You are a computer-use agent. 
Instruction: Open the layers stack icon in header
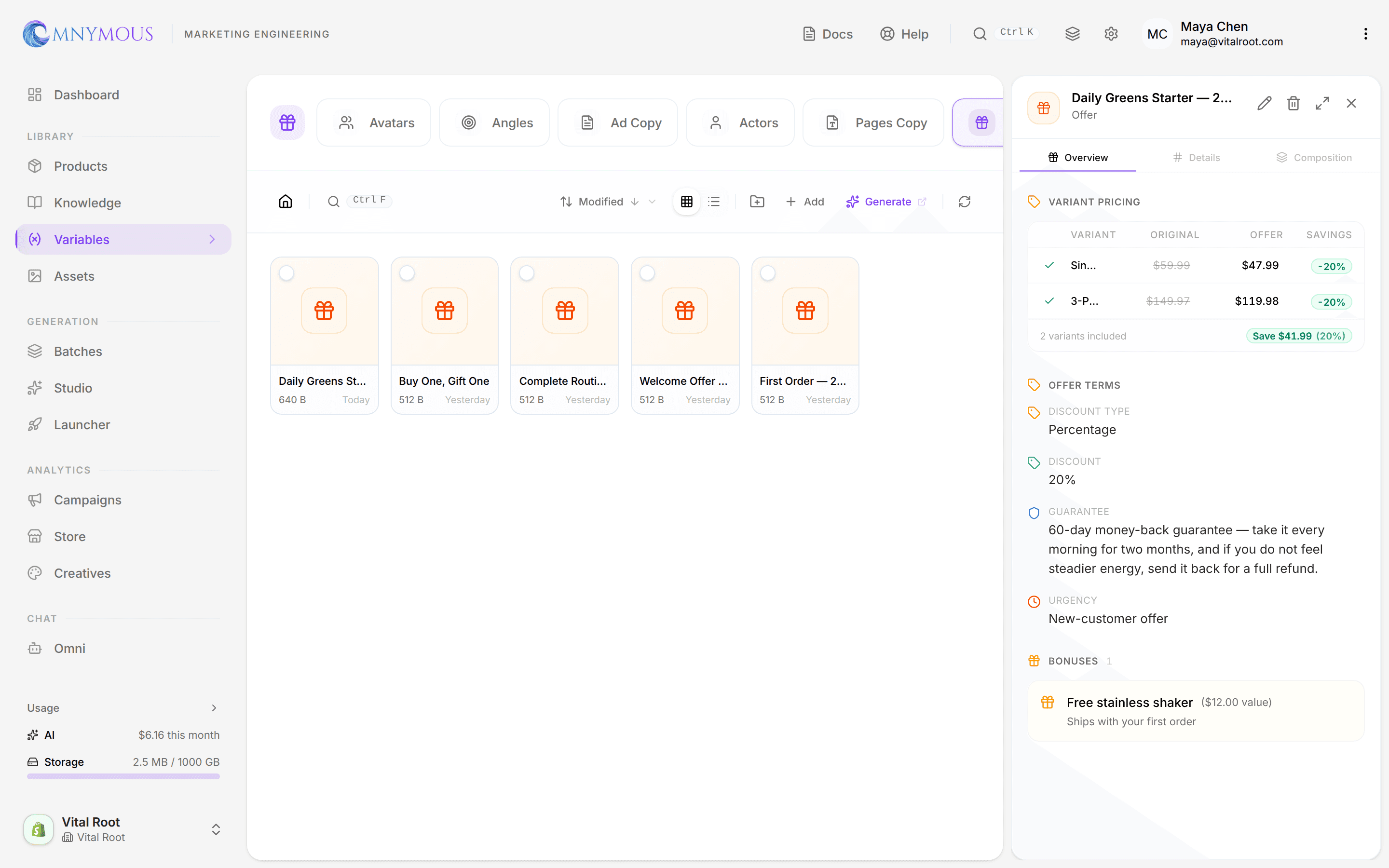click(1072, 34)
